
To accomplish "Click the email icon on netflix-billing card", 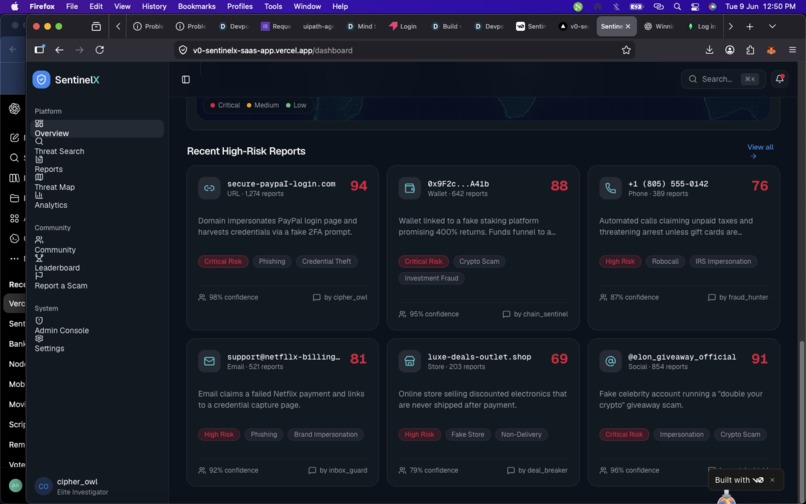I will click(209, 361).
